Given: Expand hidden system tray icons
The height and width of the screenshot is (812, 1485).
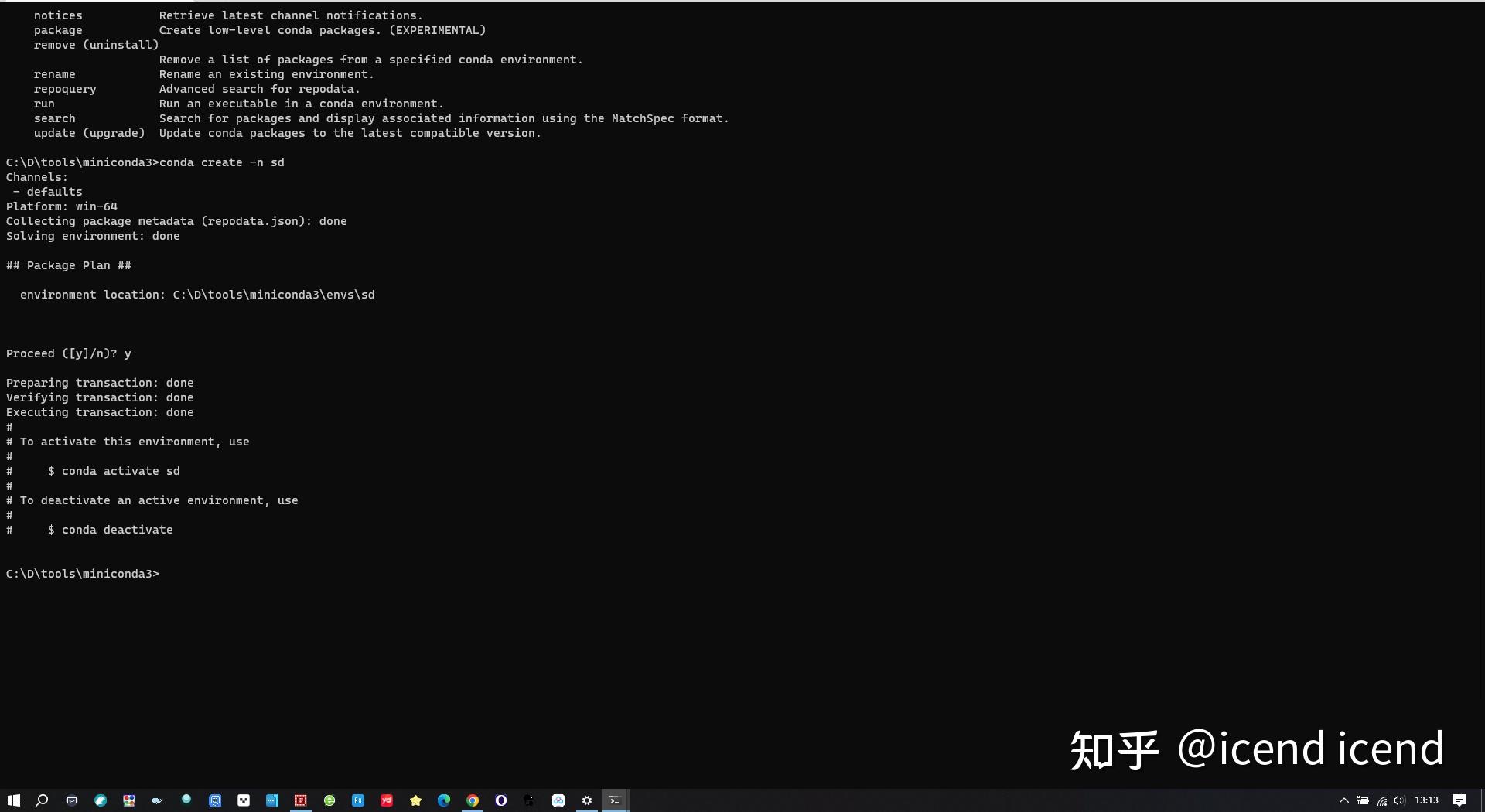Looking at the screenshot, I should (1344, 800).
